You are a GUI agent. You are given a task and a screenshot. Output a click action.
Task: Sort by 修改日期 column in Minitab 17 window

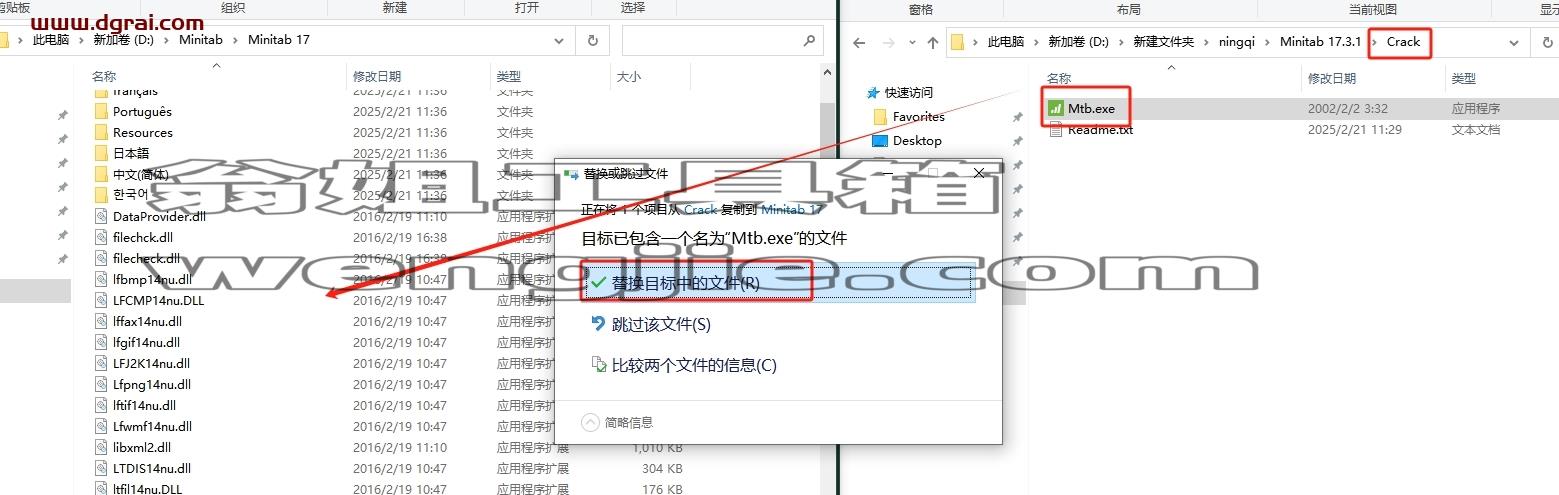coord(377,76)
